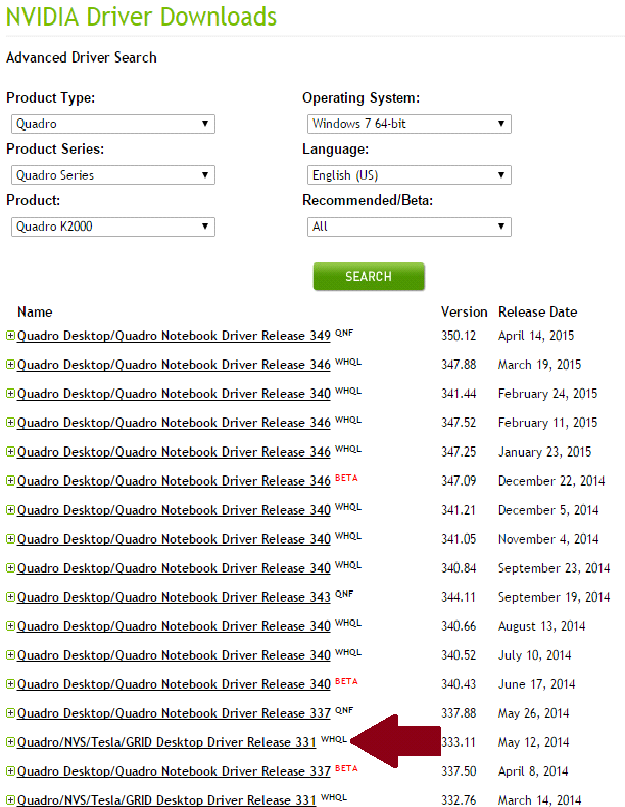Expand the row for version 344.11
Viewport: 625px width, 807px height.
pos(11,598)
